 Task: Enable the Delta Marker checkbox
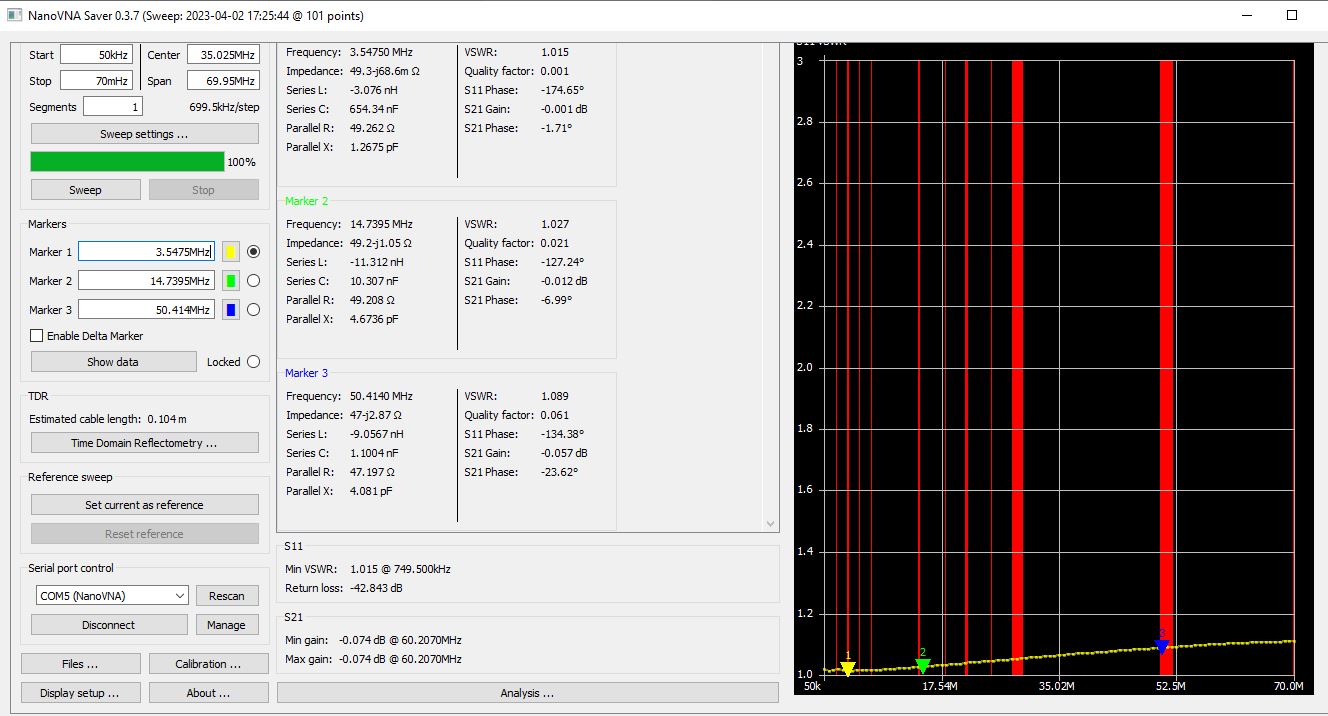[37, 336]
